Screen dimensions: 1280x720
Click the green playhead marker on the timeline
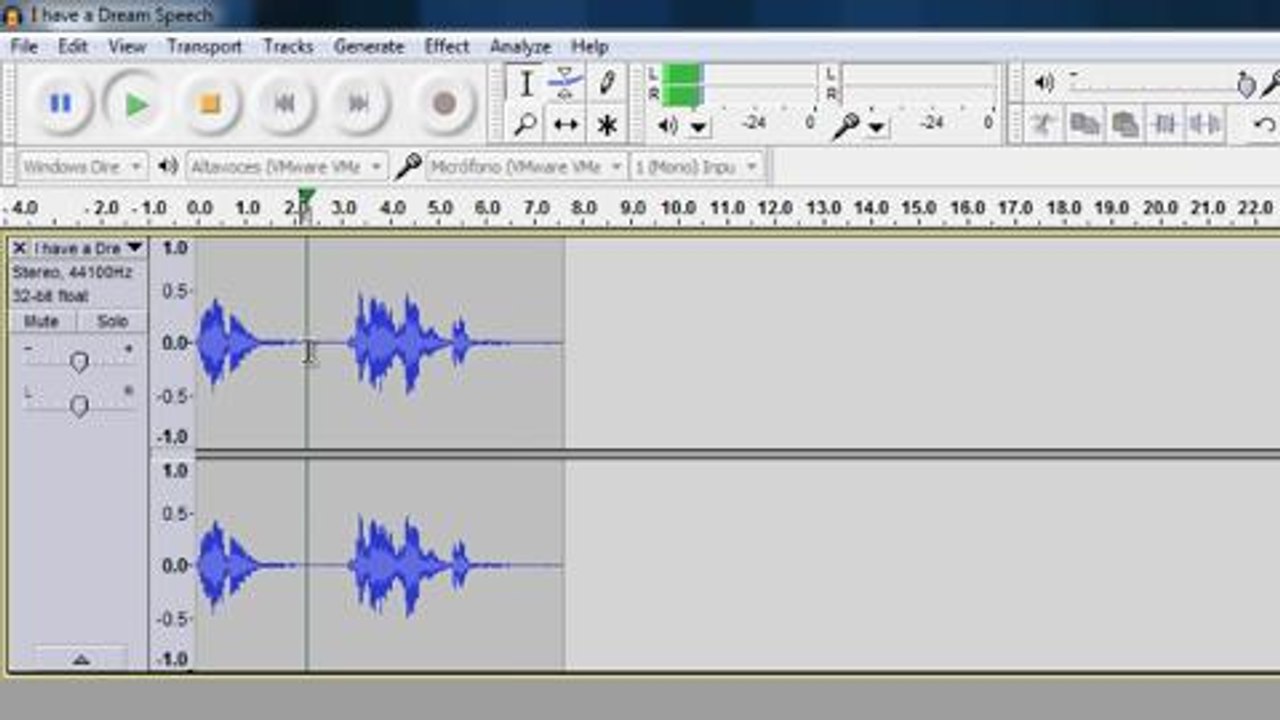306,198
